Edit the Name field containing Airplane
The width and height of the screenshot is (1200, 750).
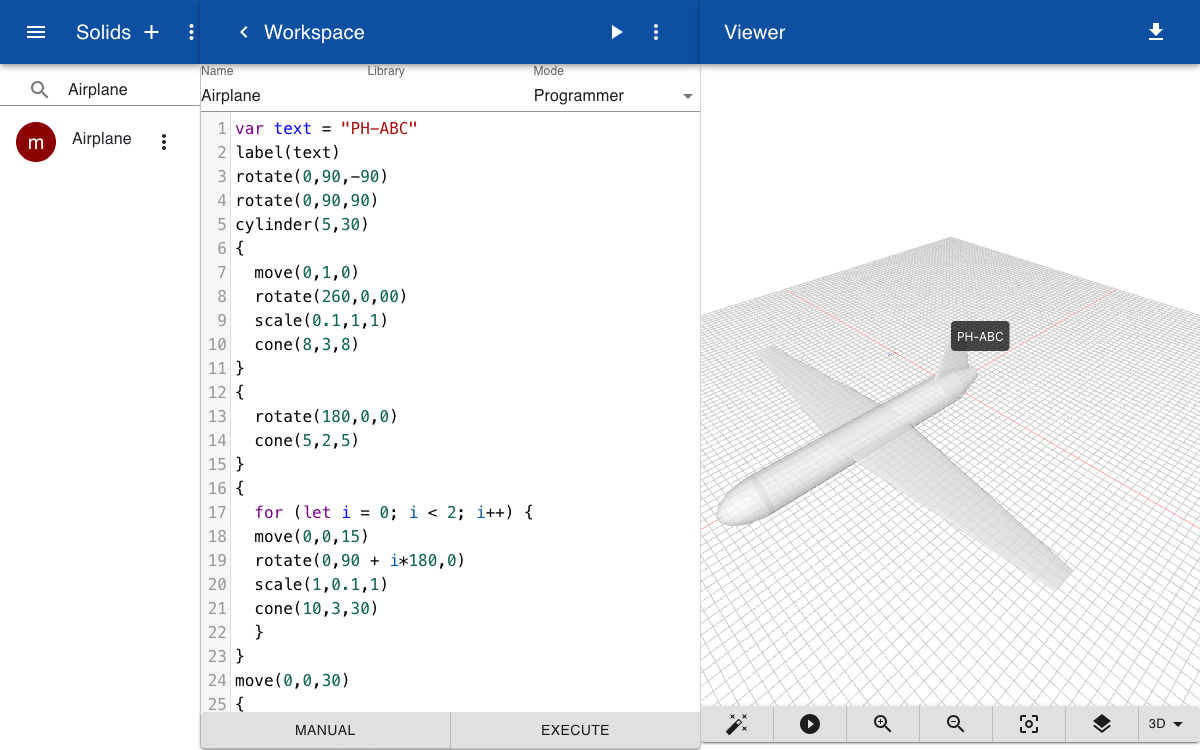[281, 96]
